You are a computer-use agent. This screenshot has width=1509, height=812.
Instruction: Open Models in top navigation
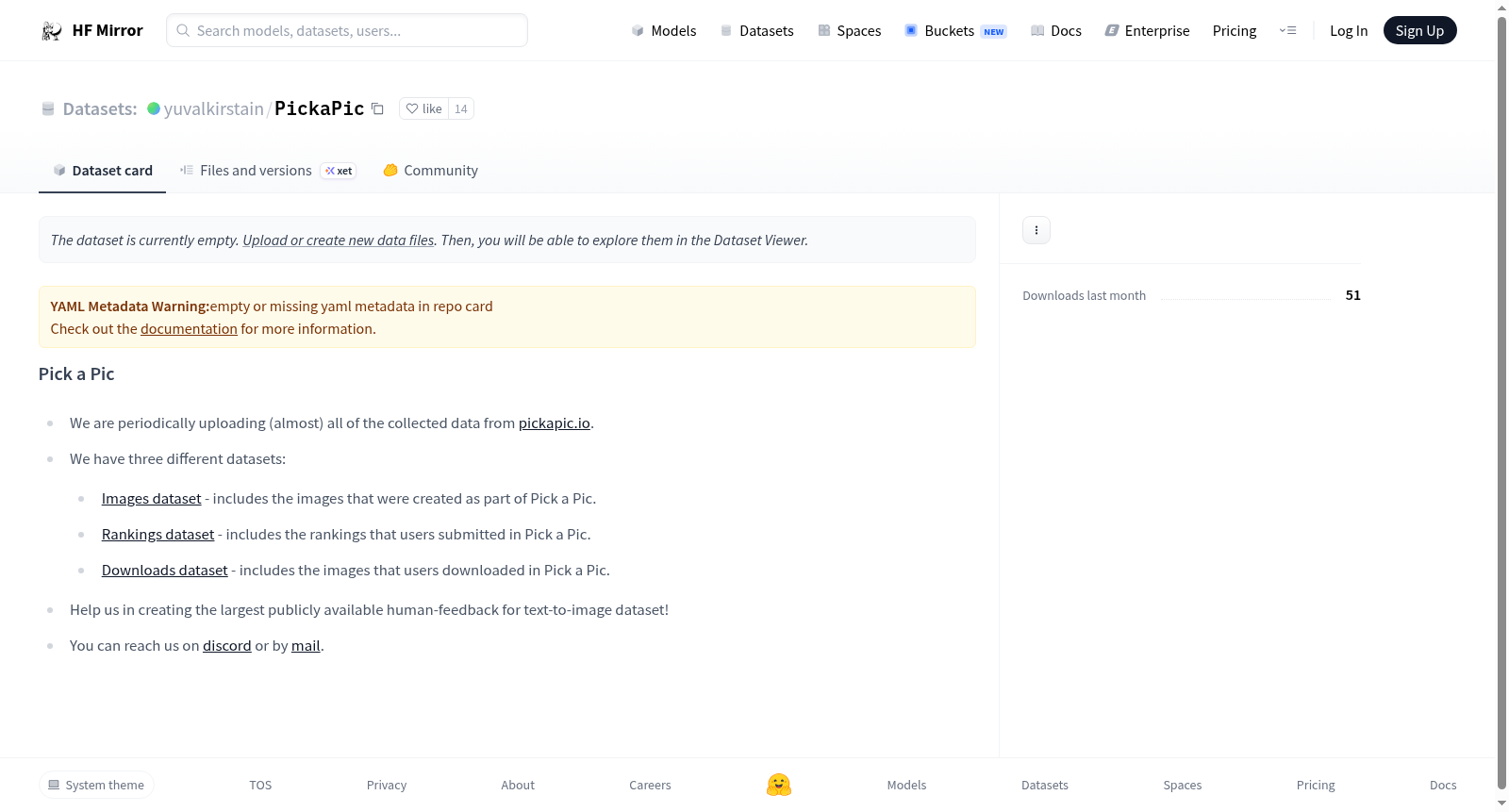pos(664,31)
